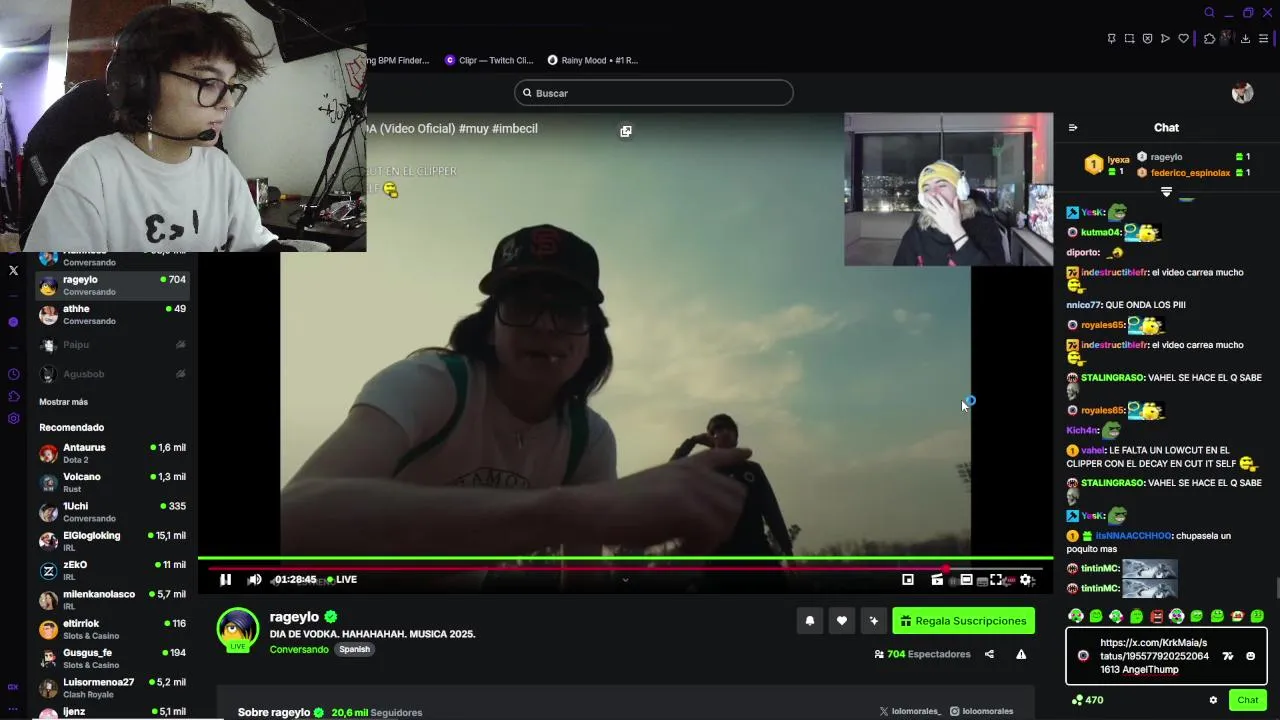Open milenkanolasco channel
This screenshot has width=1280, height=720.
pyautogui.click(x=112, y=600)
